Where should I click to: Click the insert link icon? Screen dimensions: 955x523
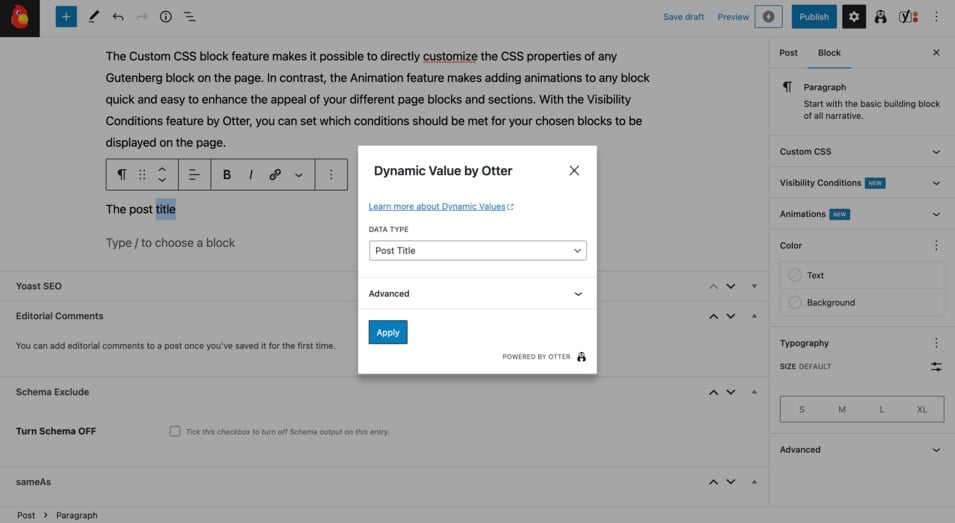pos(275,175)
